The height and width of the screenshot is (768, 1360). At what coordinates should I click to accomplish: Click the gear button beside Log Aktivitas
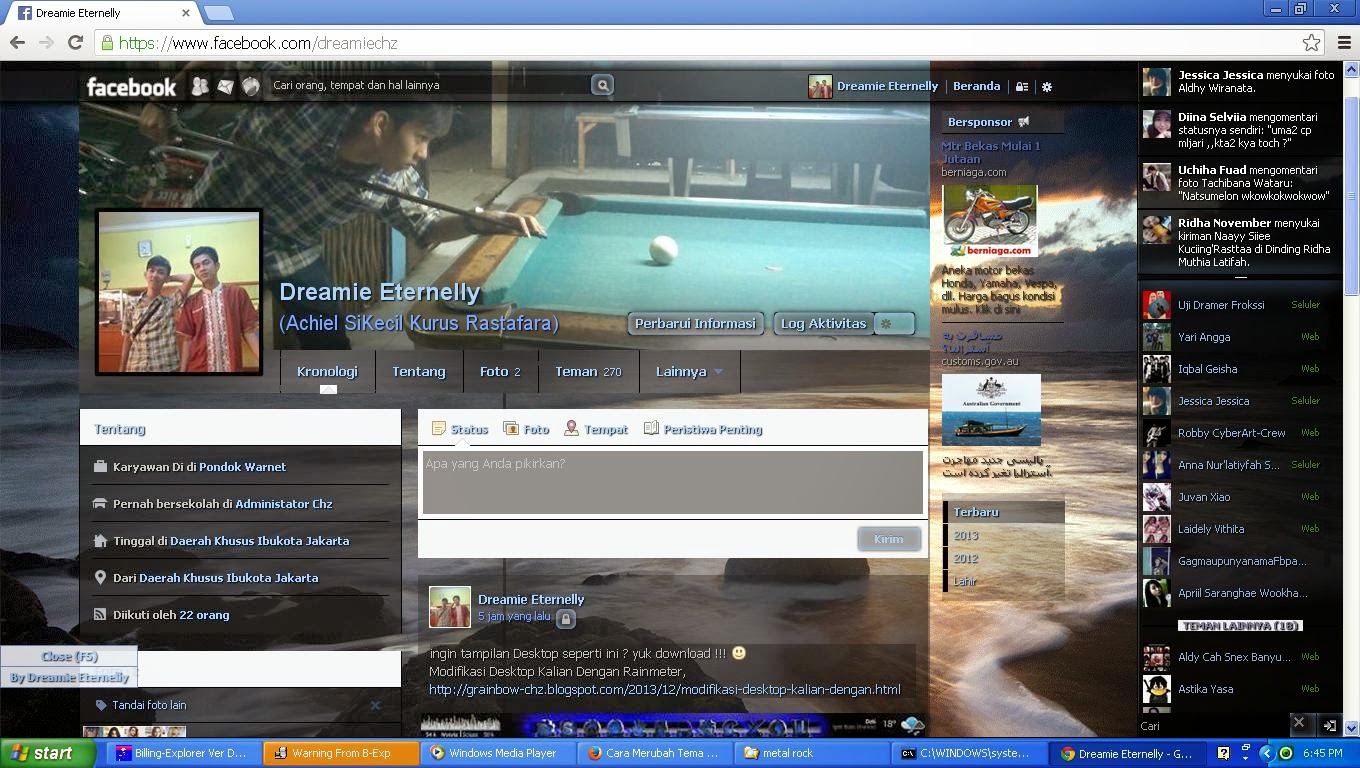point(894,324)
